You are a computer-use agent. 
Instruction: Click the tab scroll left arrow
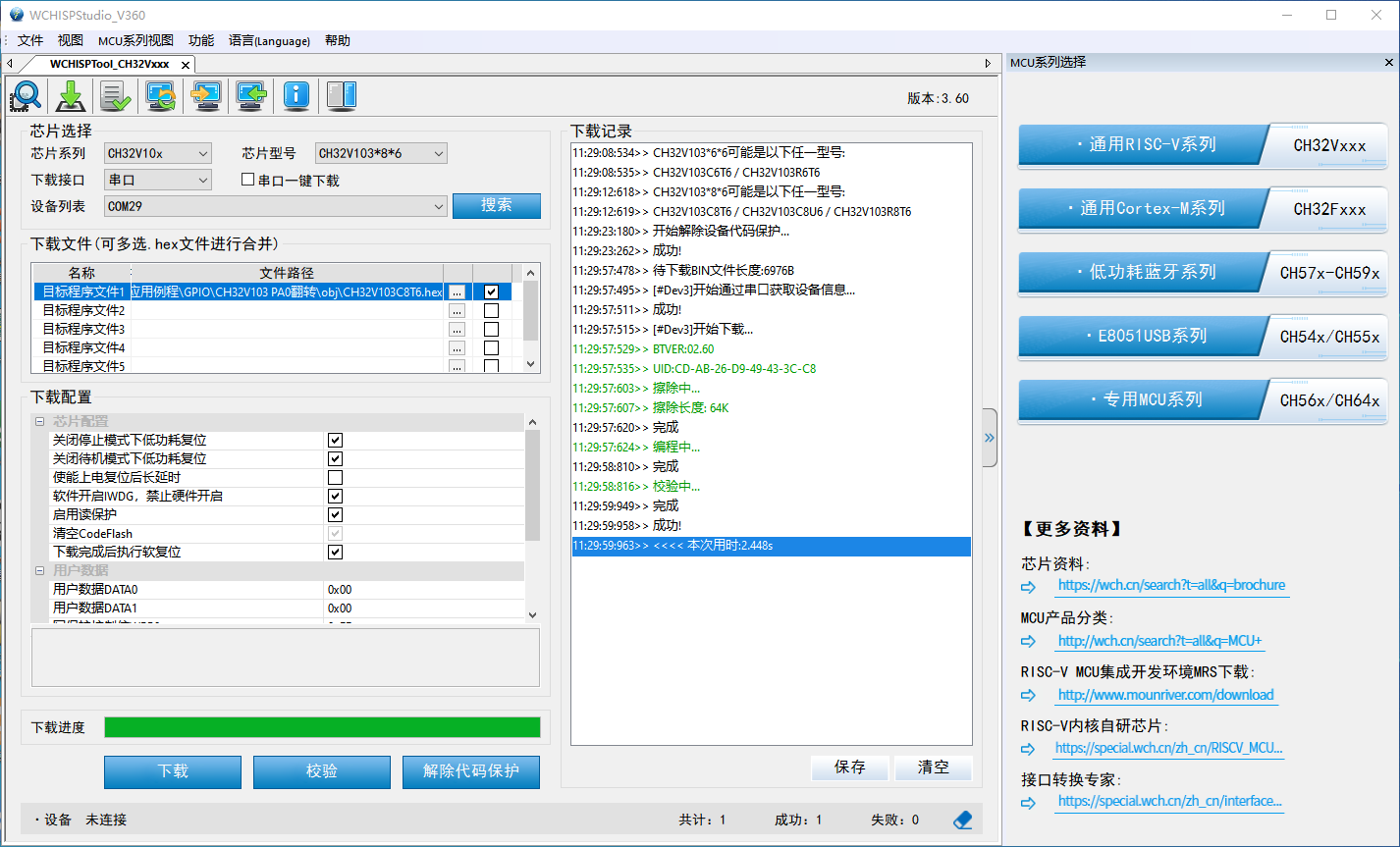click(9, 63)
